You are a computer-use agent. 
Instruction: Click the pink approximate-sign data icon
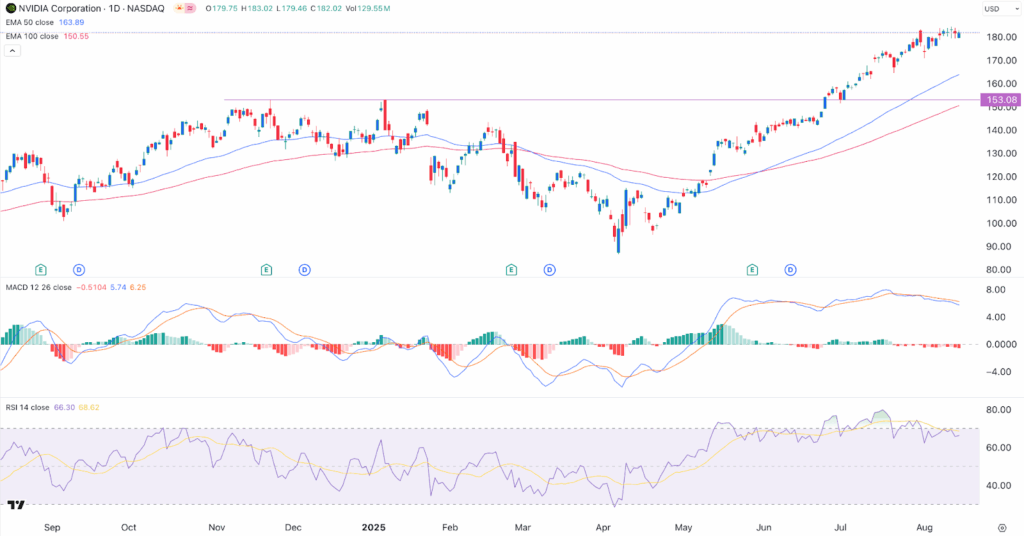coord(190,8)
